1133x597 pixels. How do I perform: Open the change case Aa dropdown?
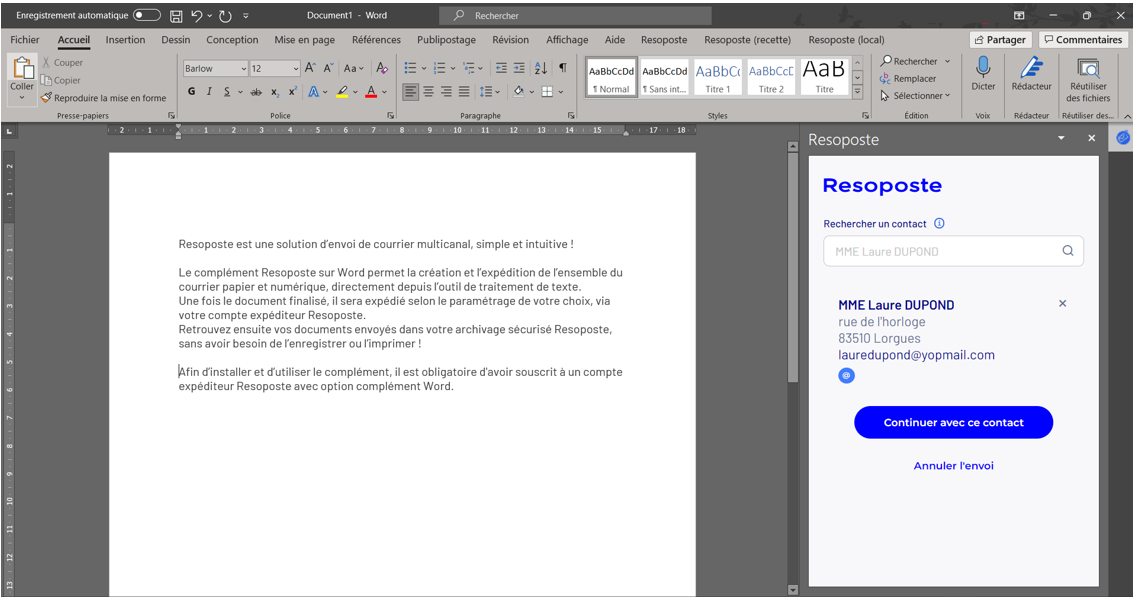point(353,68)
